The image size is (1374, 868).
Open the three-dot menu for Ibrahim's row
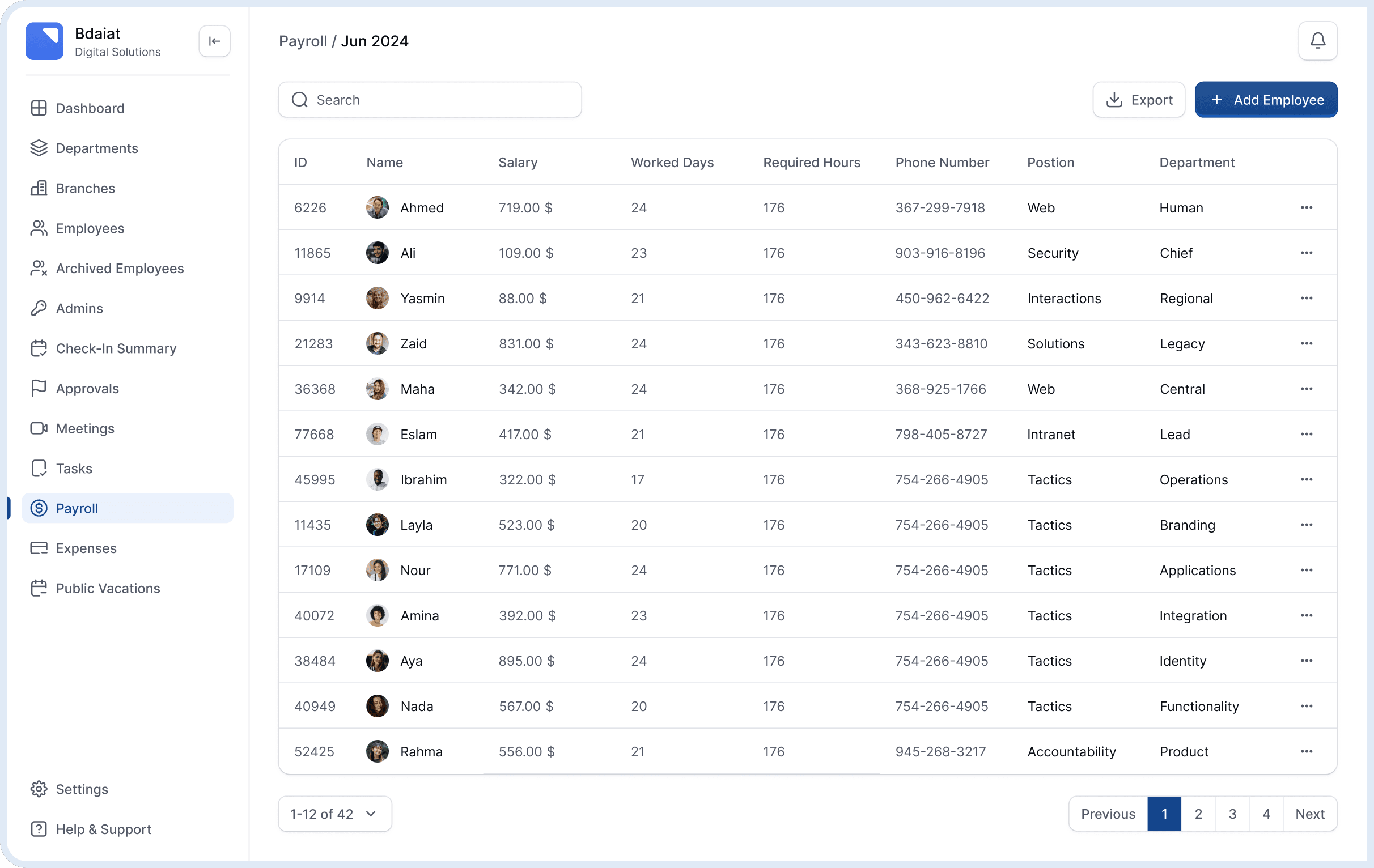click(1306, 480)
